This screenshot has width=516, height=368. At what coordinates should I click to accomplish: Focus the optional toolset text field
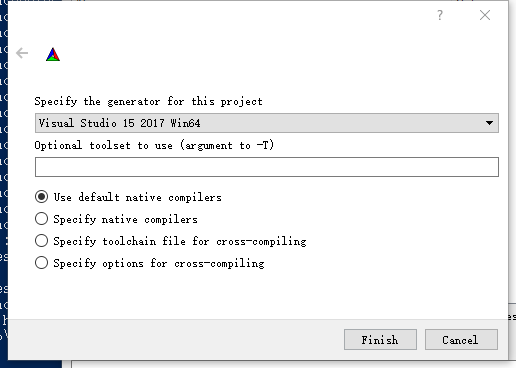point(267,167)
